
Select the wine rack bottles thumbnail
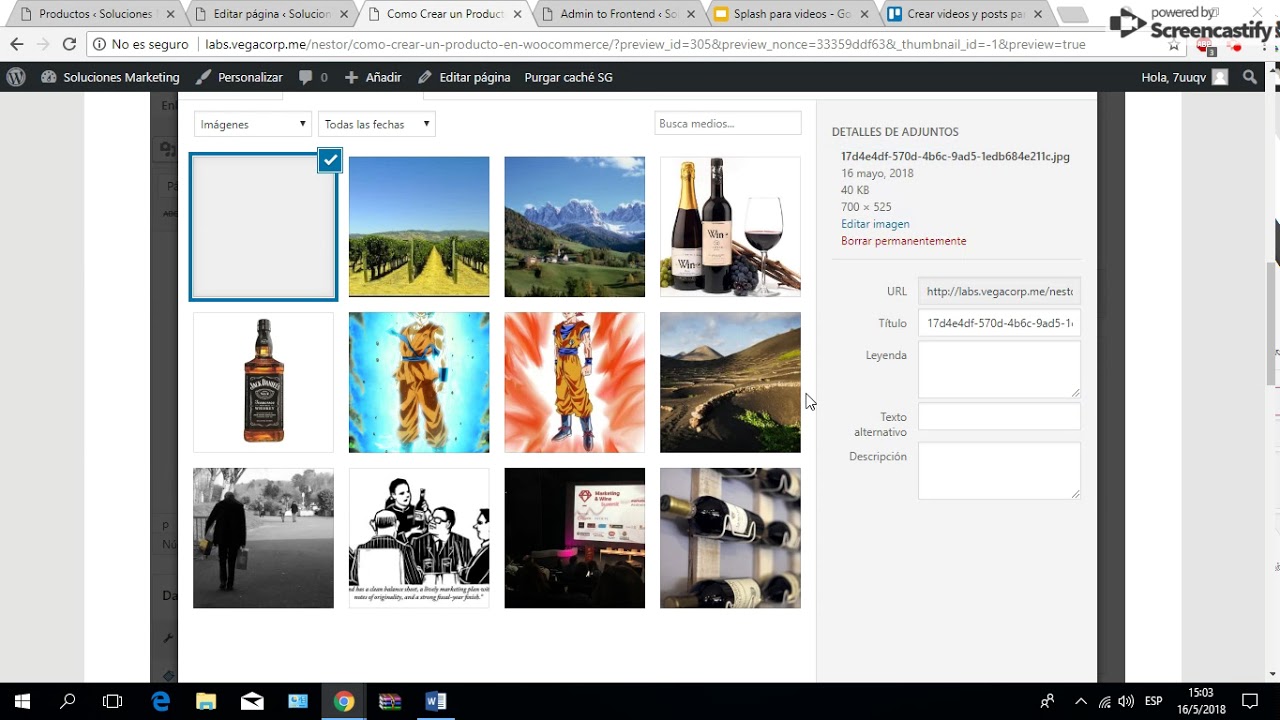click(x=730, y=538)
